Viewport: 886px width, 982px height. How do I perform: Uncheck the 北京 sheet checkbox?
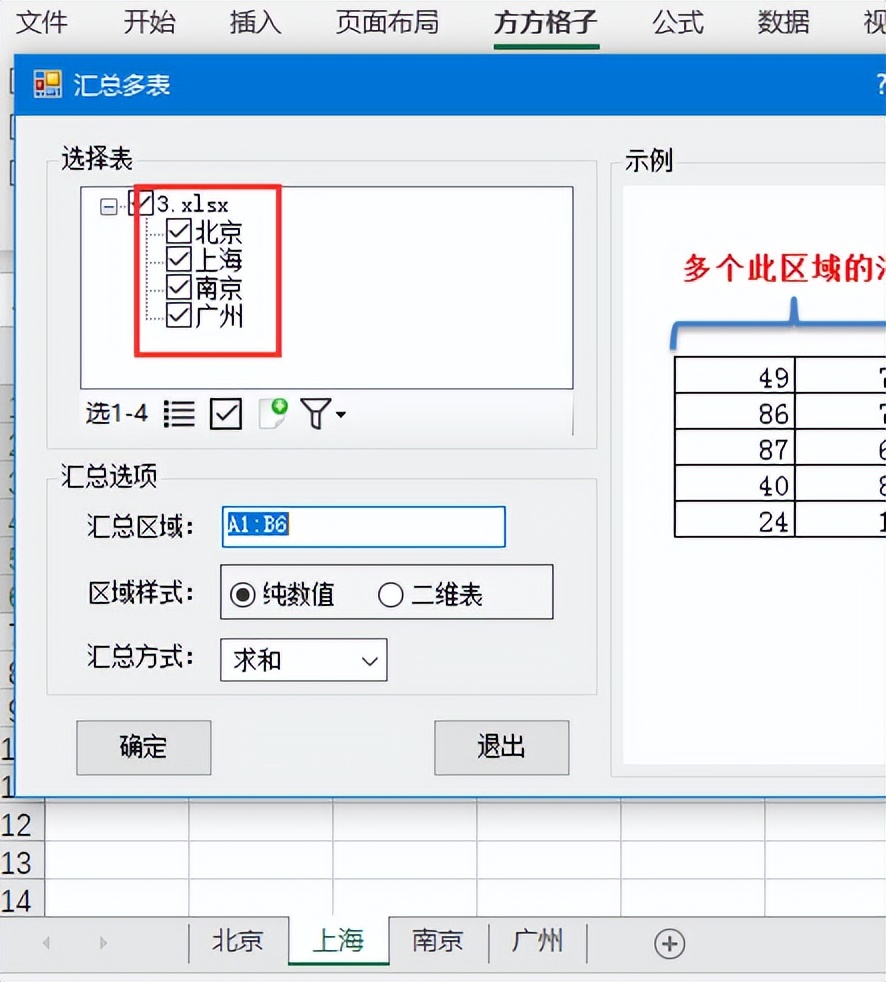tap(177, 232)
